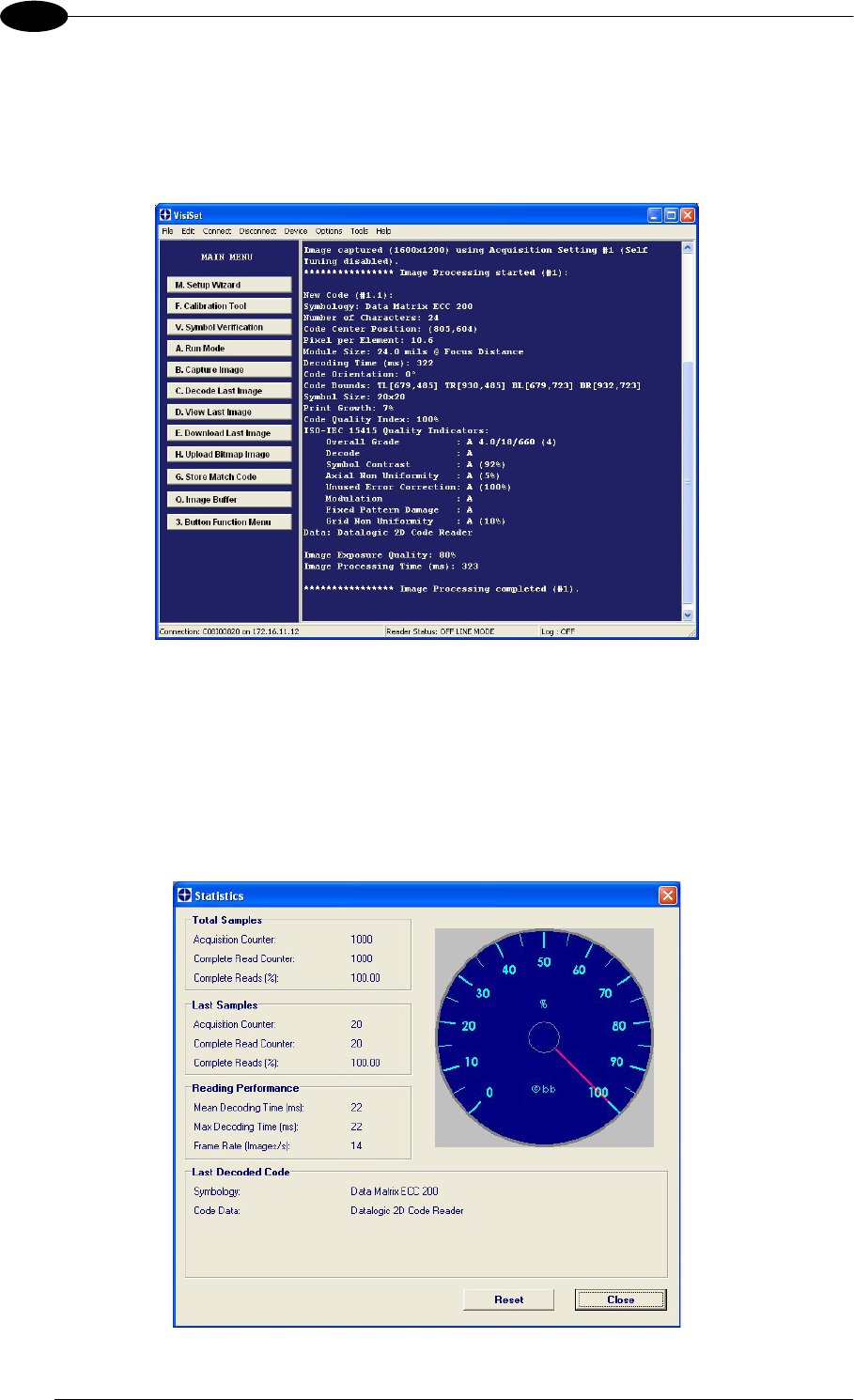Click Last Samples Acquisition Counter value 20
854x1400 pixels.
tap(357, 1025)
